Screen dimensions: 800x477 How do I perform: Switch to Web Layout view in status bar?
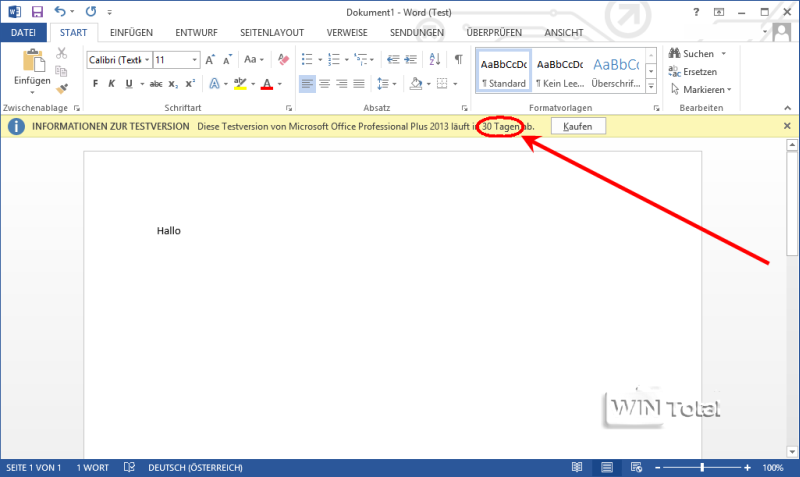(636, 467)
